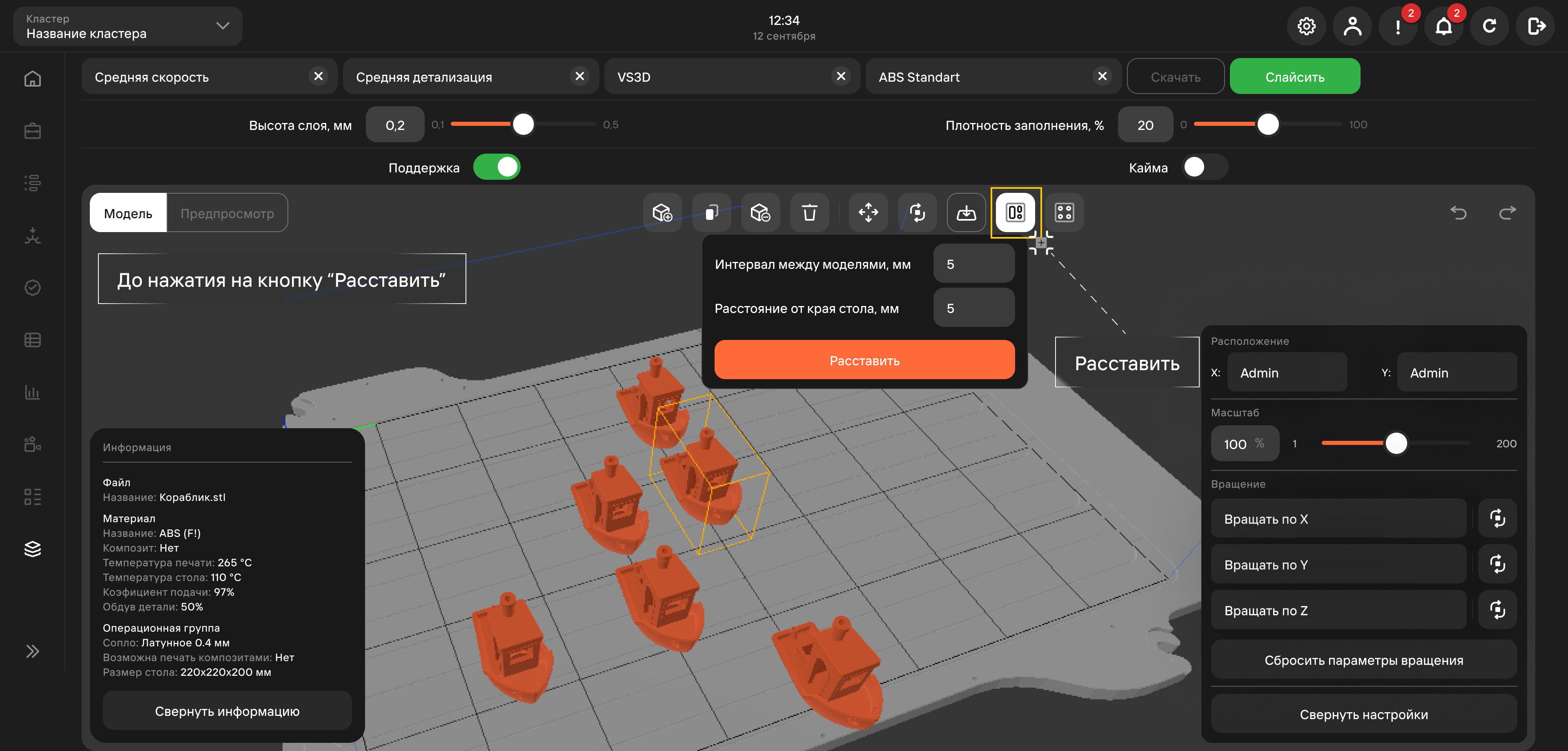
Task: Duplicate the selected model with copy icon
Action: [x=712, y=212]
